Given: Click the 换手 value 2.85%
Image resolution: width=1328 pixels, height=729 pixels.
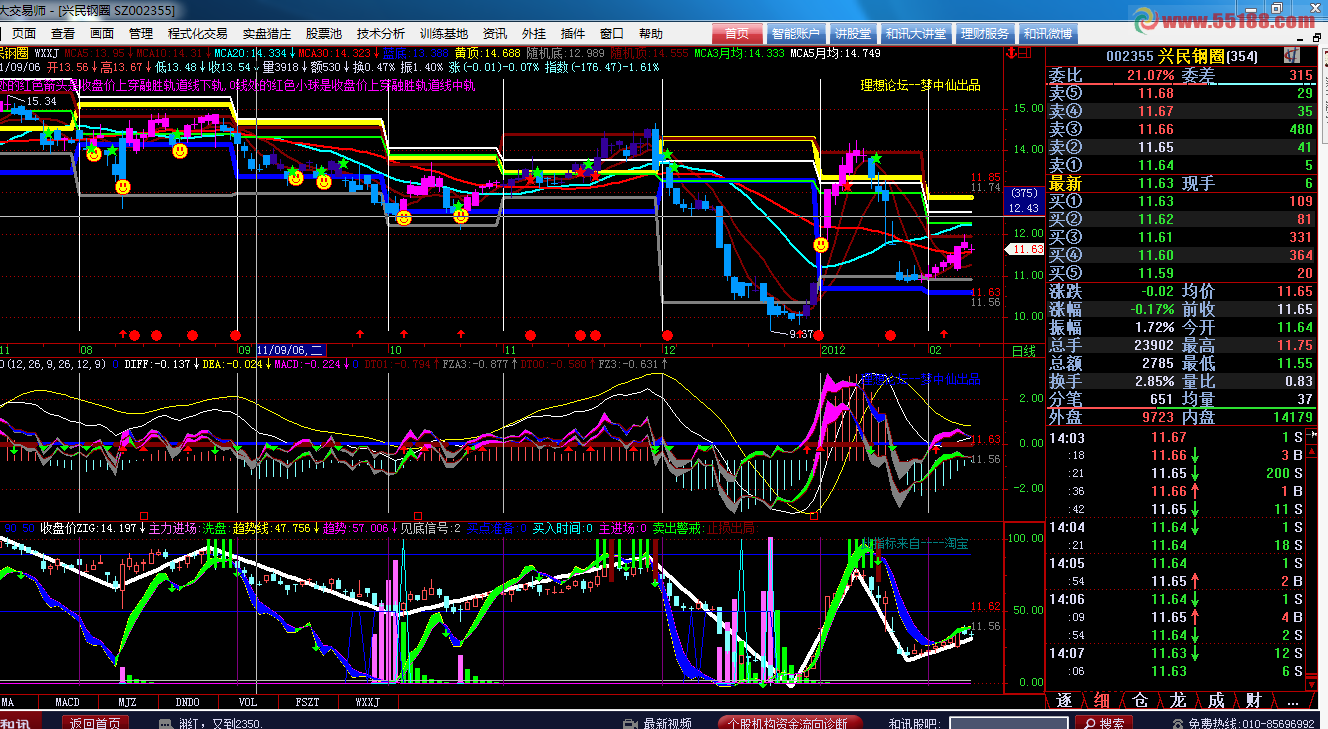Looking at the screenshot, I should coord(1155,381).
